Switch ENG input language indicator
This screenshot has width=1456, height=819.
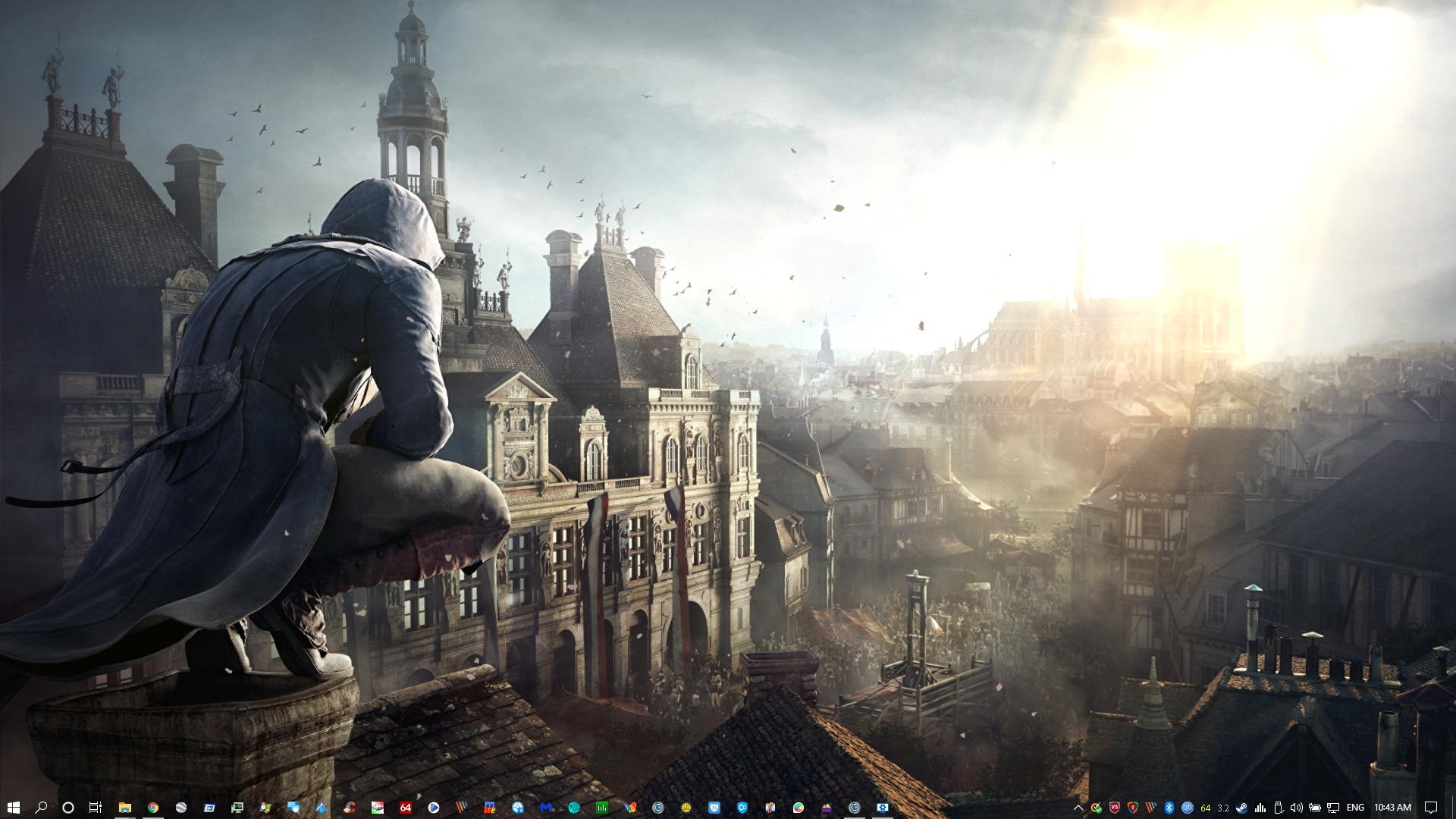tap(1355, 808)
